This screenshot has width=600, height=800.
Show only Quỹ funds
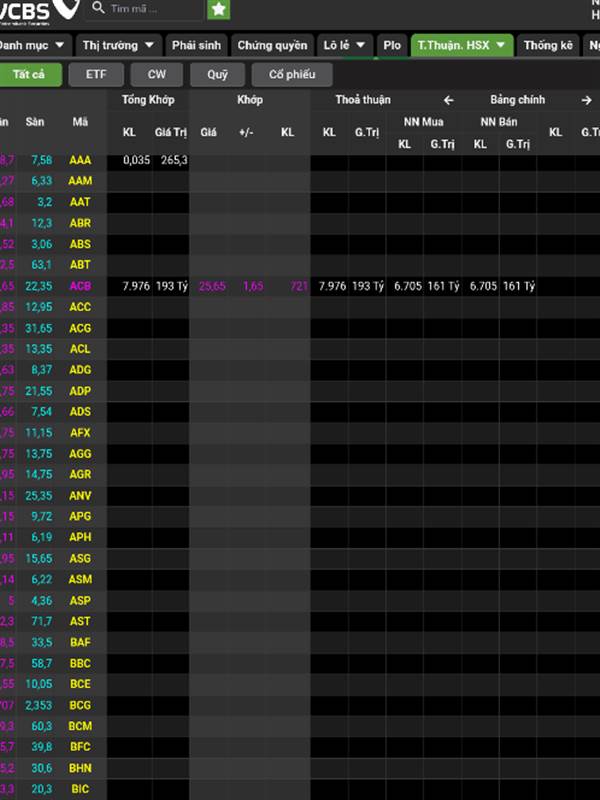click(x=217, y=75)
